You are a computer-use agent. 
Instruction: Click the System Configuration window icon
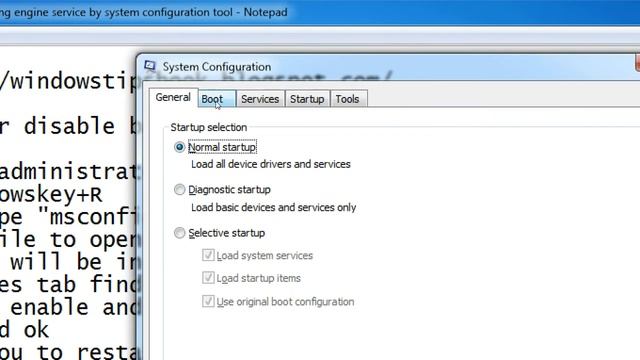(x=150, y=66)
